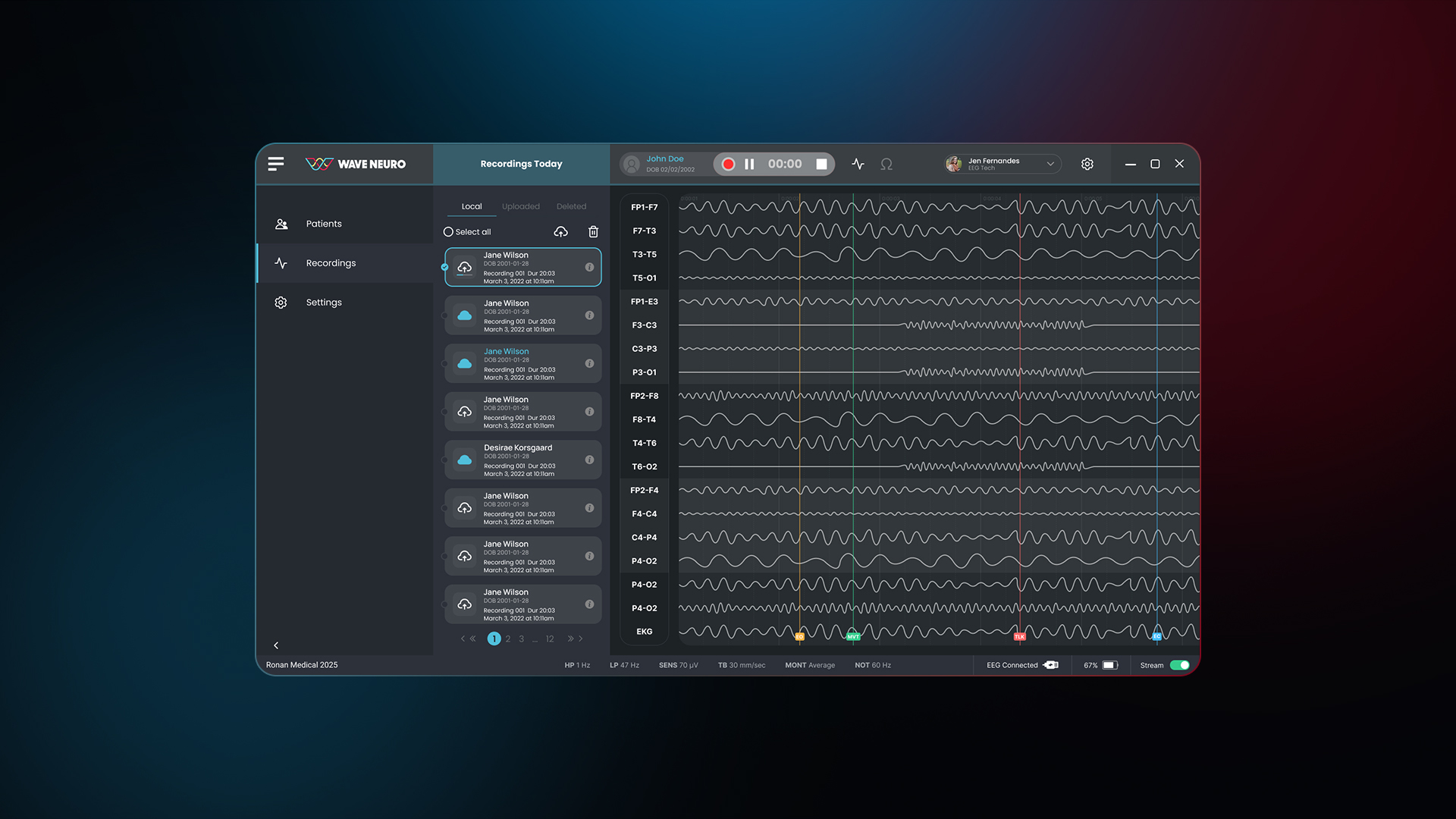Click the battery icon showing 67%
Viewport: 1456px width, 819px height.
[1110, 665]
